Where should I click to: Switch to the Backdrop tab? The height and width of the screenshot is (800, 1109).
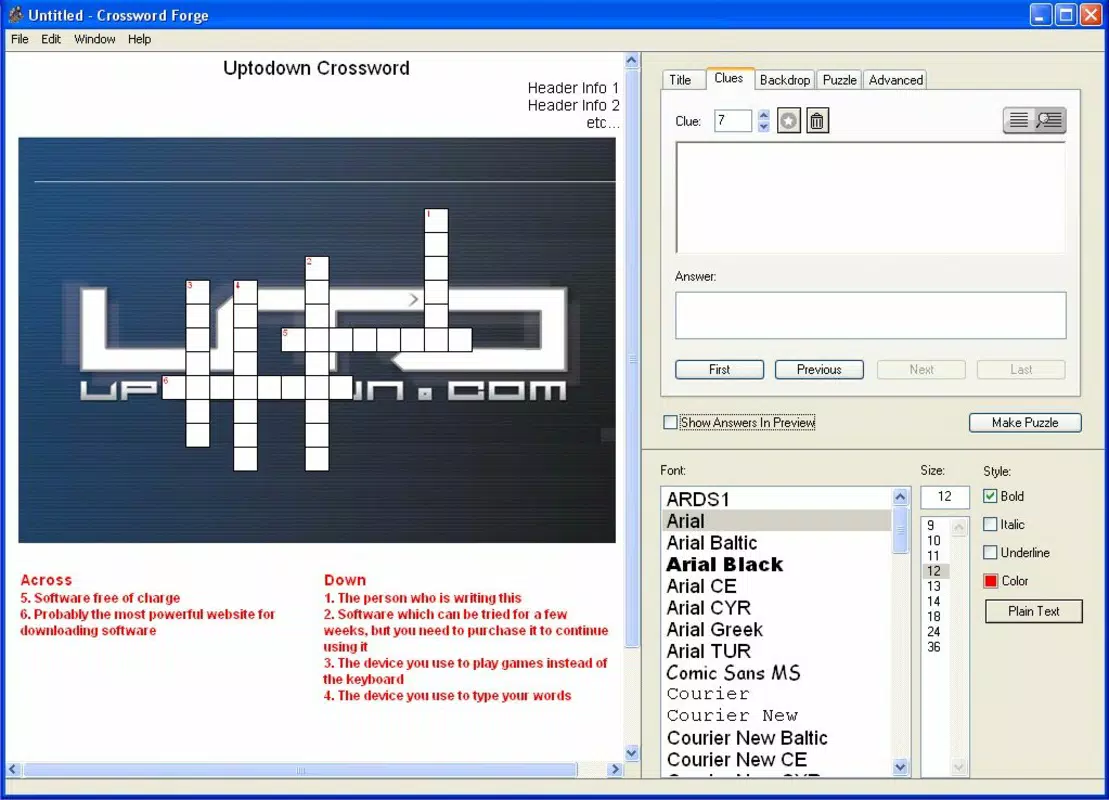click(785, 80)
